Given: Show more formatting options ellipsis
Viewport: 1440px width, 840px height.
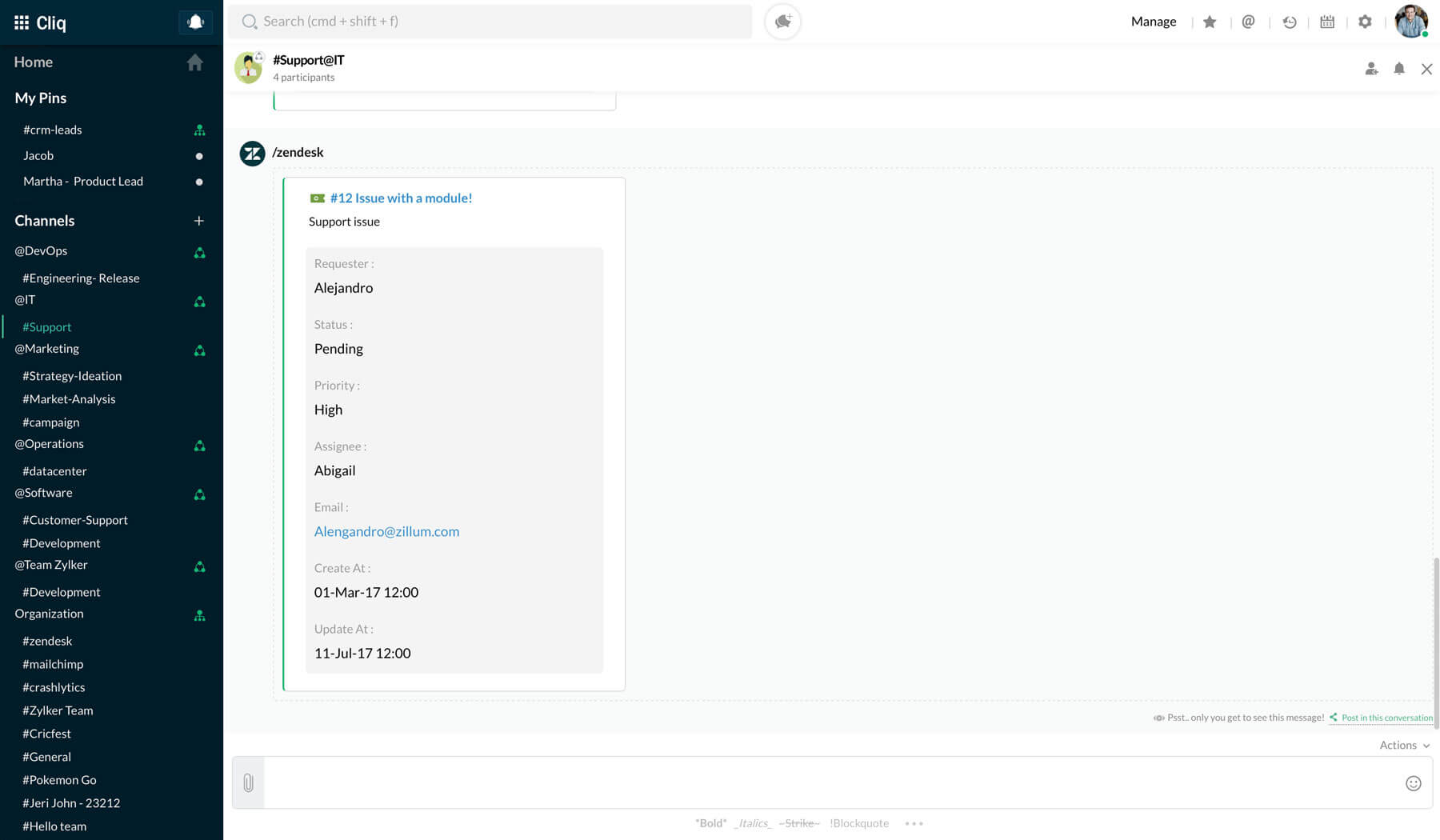Looking at the screenshot, I should pos(914,823).
